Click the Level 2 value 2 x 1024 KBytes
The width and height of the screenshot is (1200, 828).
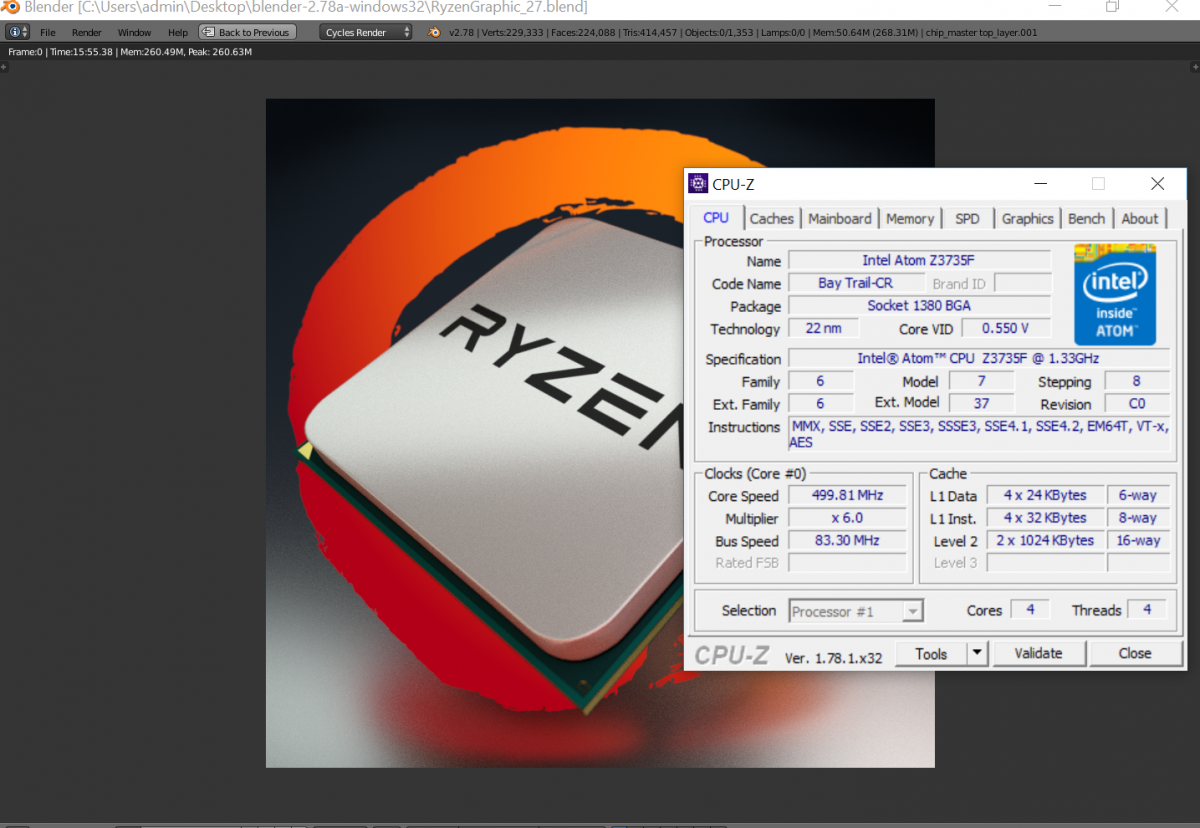click(x=1045, y=540)
